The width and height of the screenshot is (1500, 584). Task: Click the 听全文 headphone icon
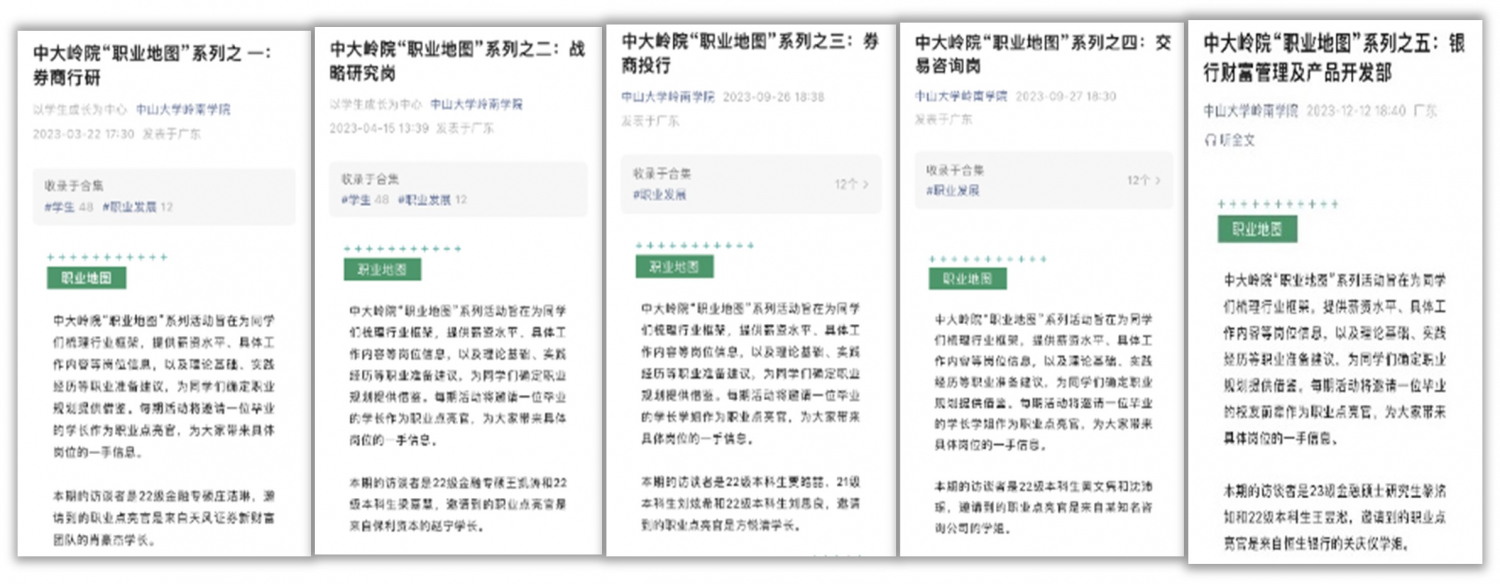pyautogui.click(x=1210, y=141)
